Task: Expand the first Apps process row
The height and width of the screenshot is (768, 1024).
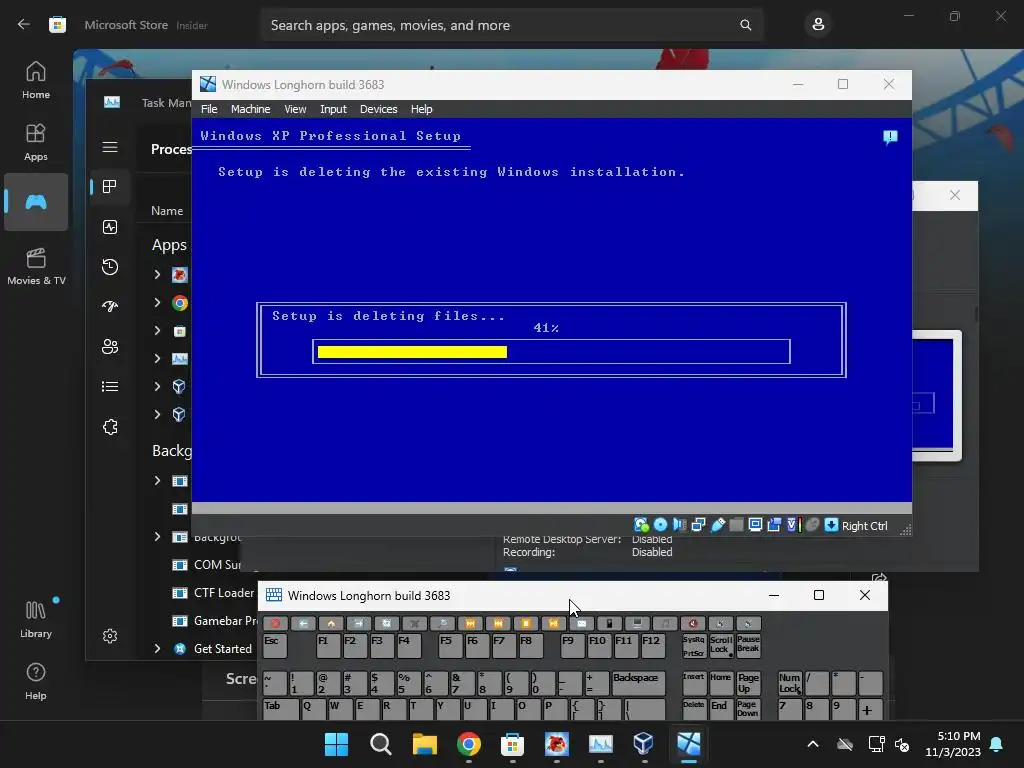Action: pos(157,274)
